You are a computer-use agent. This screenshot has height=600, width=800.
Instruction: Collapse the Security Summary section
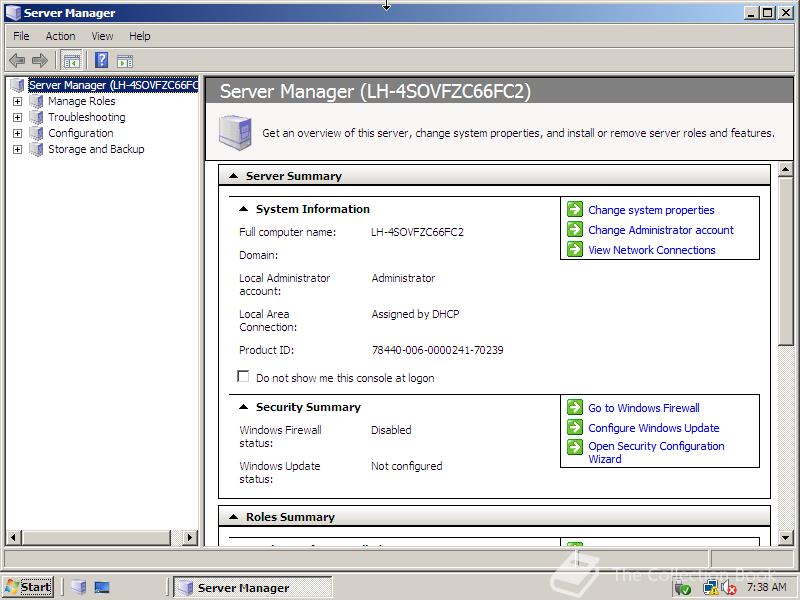(x=243, y=407)
